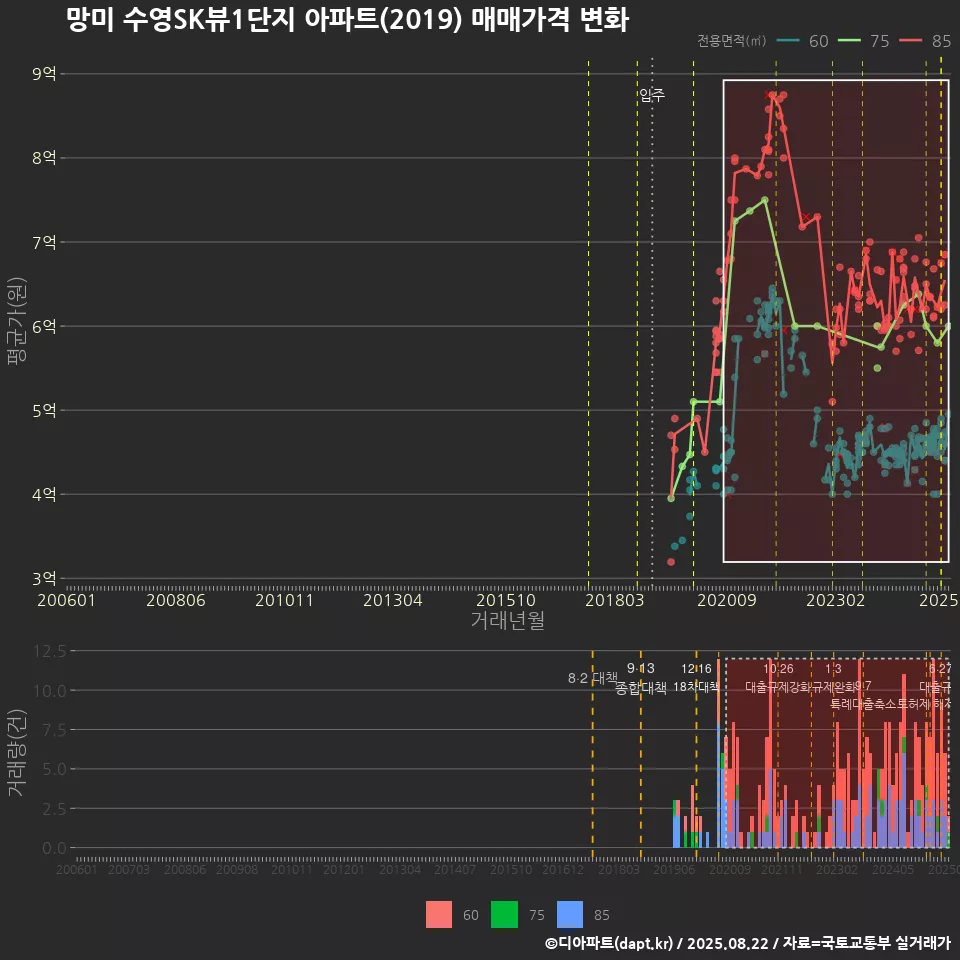Image resolution: width=960 pixels, height=960 pixels.
Task: Click the 202405 volume chart x-label
Action: coord(893,869)
